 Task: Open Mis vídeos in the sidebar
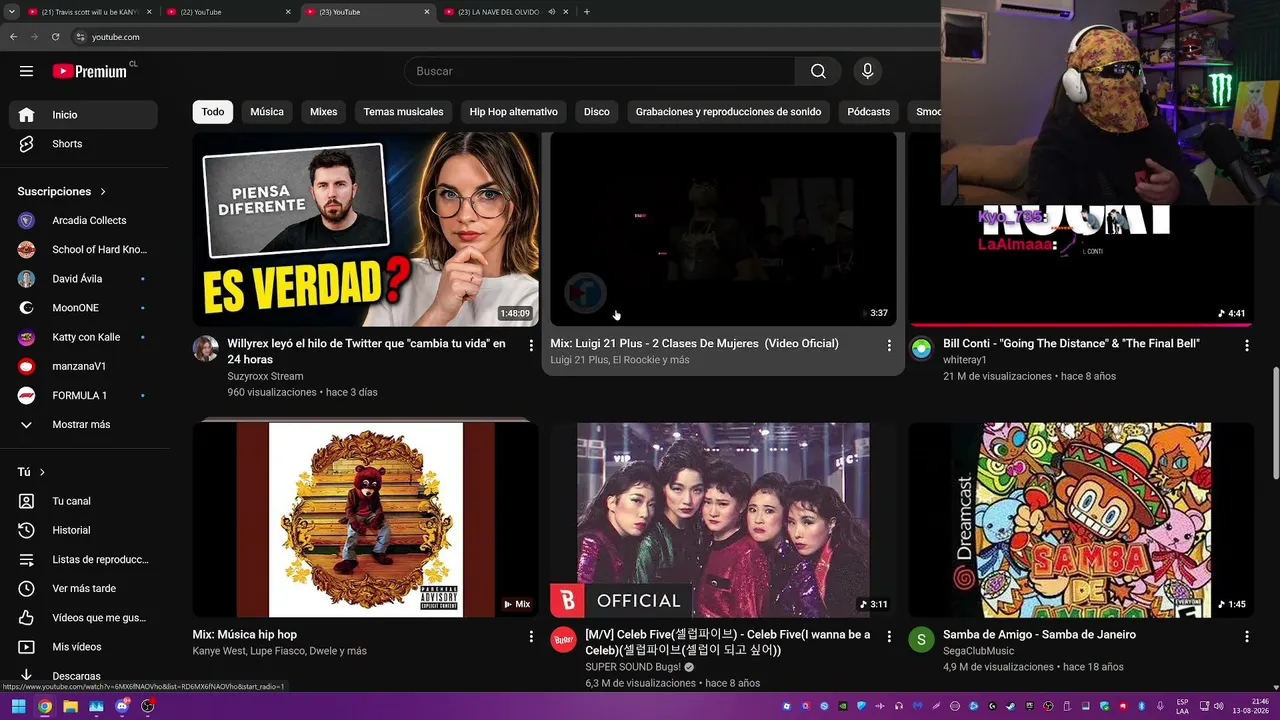[83, 646]
